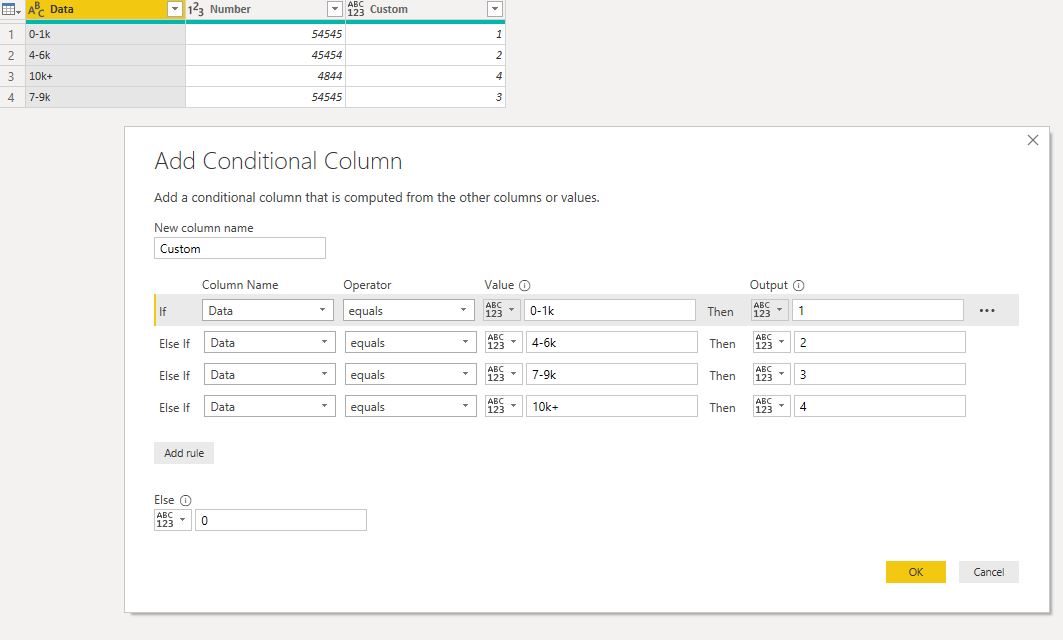
Task: Click the info icon next to Value
Action: 524,285
